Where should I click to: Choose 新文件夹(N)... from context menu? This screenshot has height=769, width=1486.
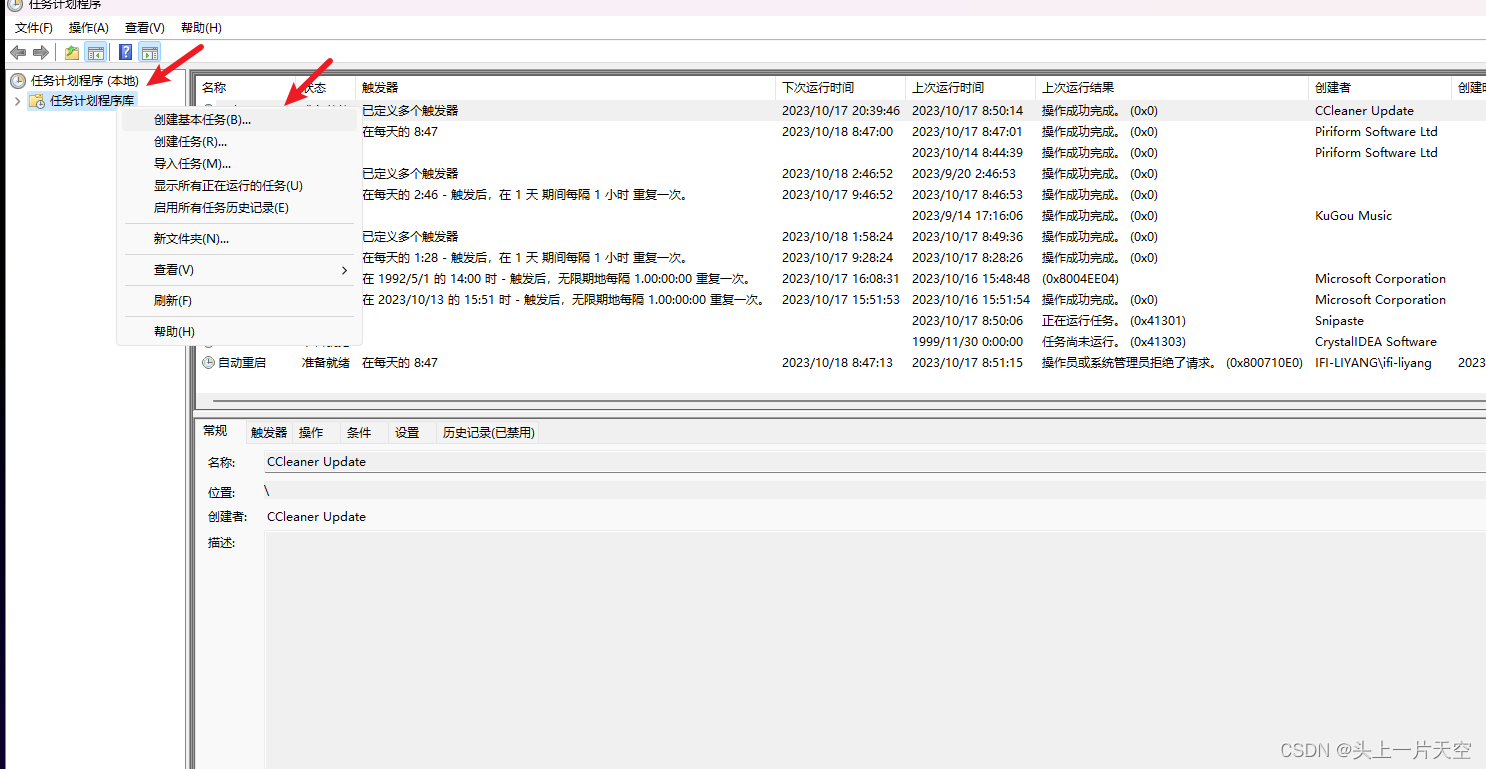point(238,239)
